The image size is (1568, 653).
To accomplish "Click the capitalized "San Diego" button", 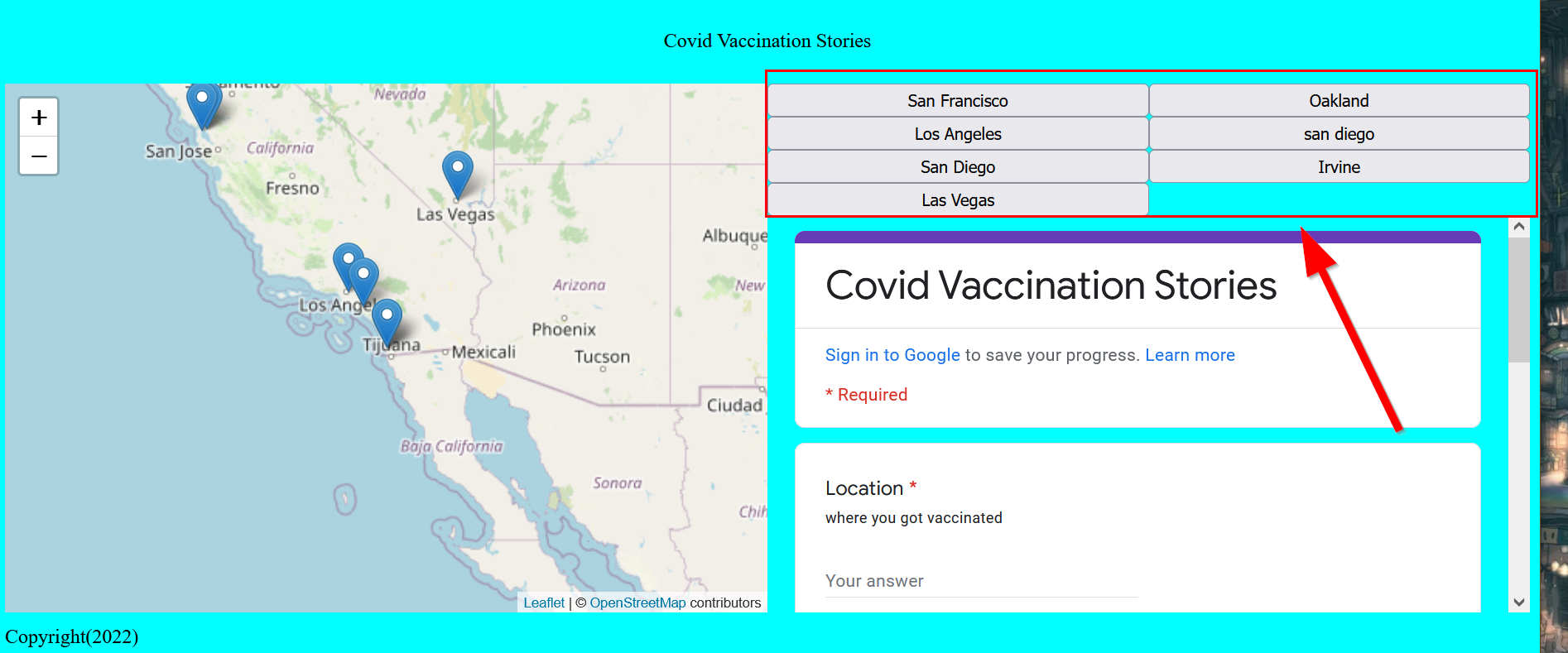I will pos(957,167).
